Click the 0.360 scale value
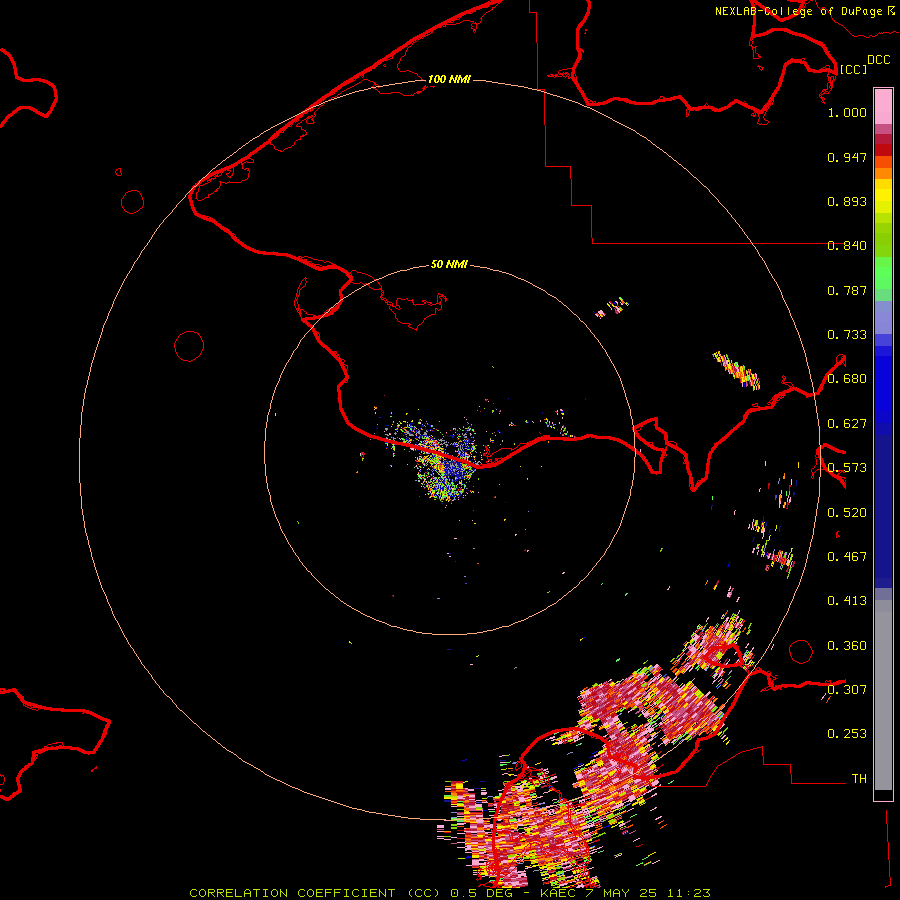 point(847,646)
